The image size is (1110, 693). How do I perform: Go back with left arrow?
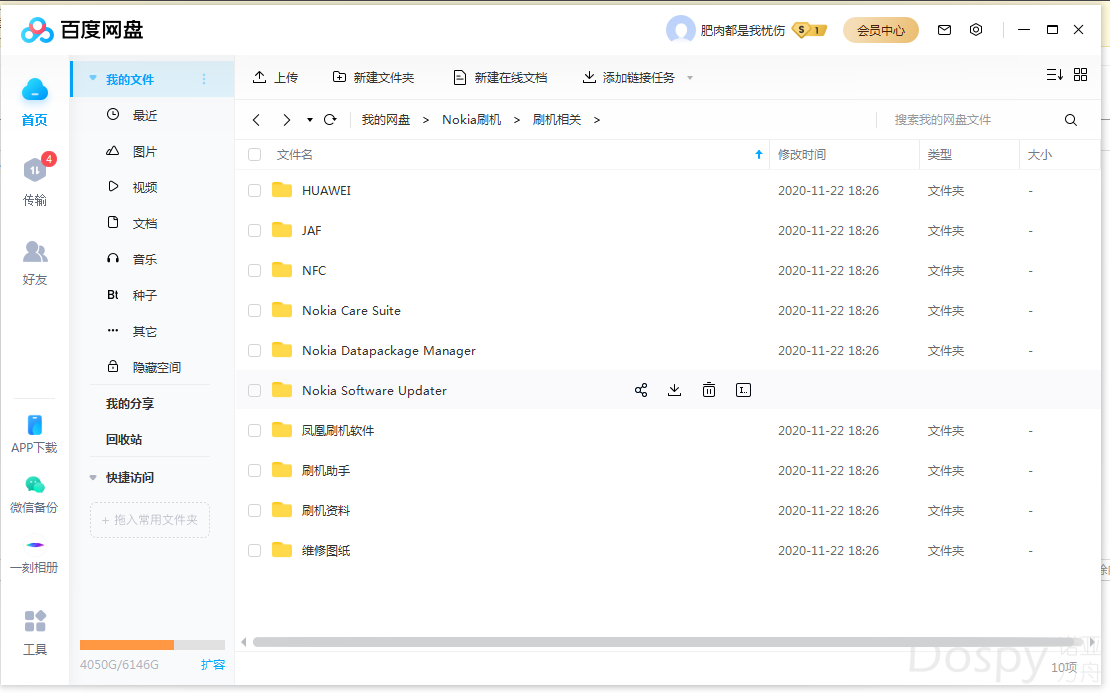click(x=256, y=120)
